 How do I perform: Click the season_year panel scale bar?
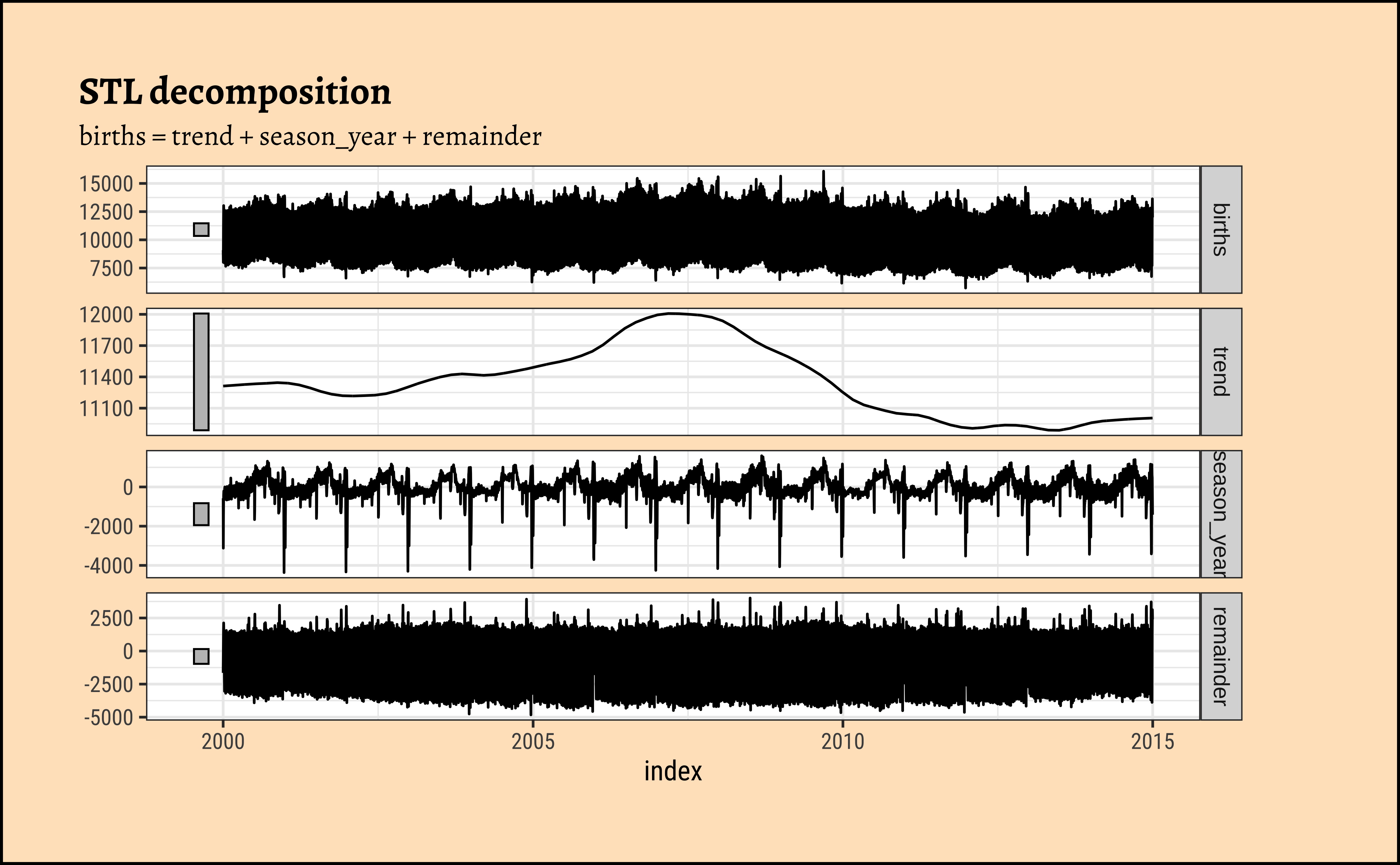(x=201, y=514)
